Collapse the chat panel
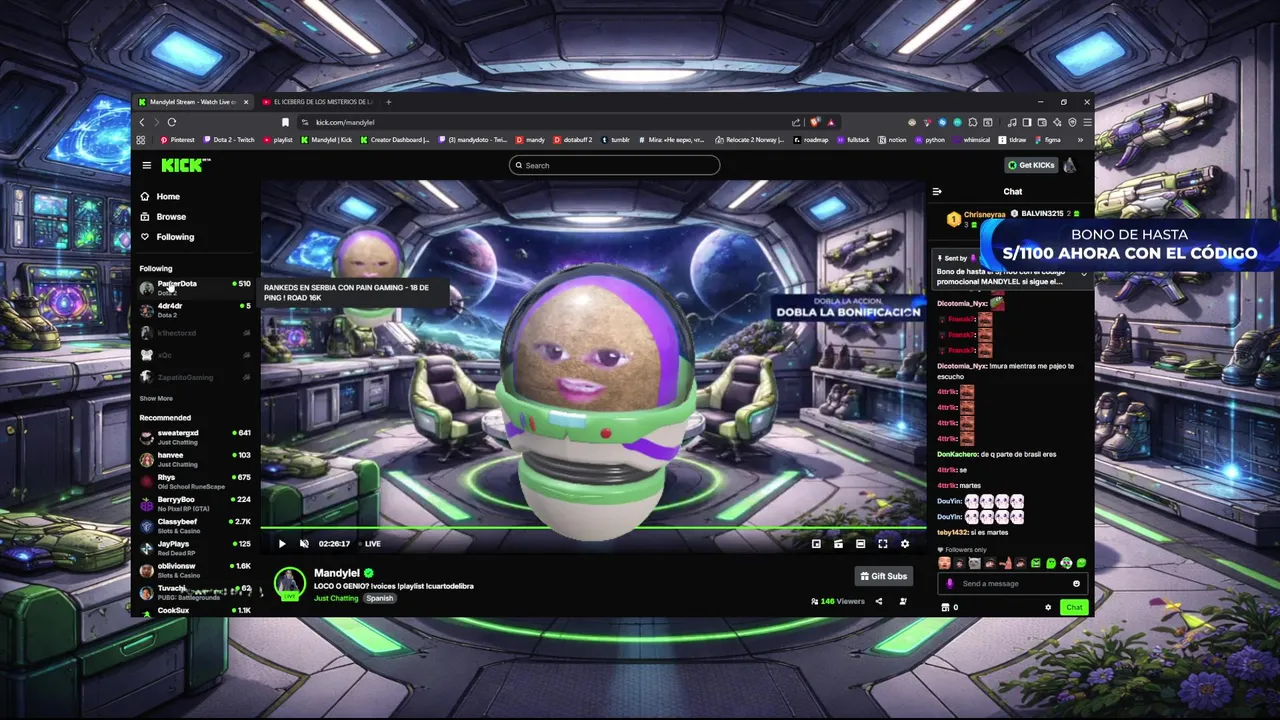The width and height of the screenshot is (1280, 720). click(x=937, y=191)
